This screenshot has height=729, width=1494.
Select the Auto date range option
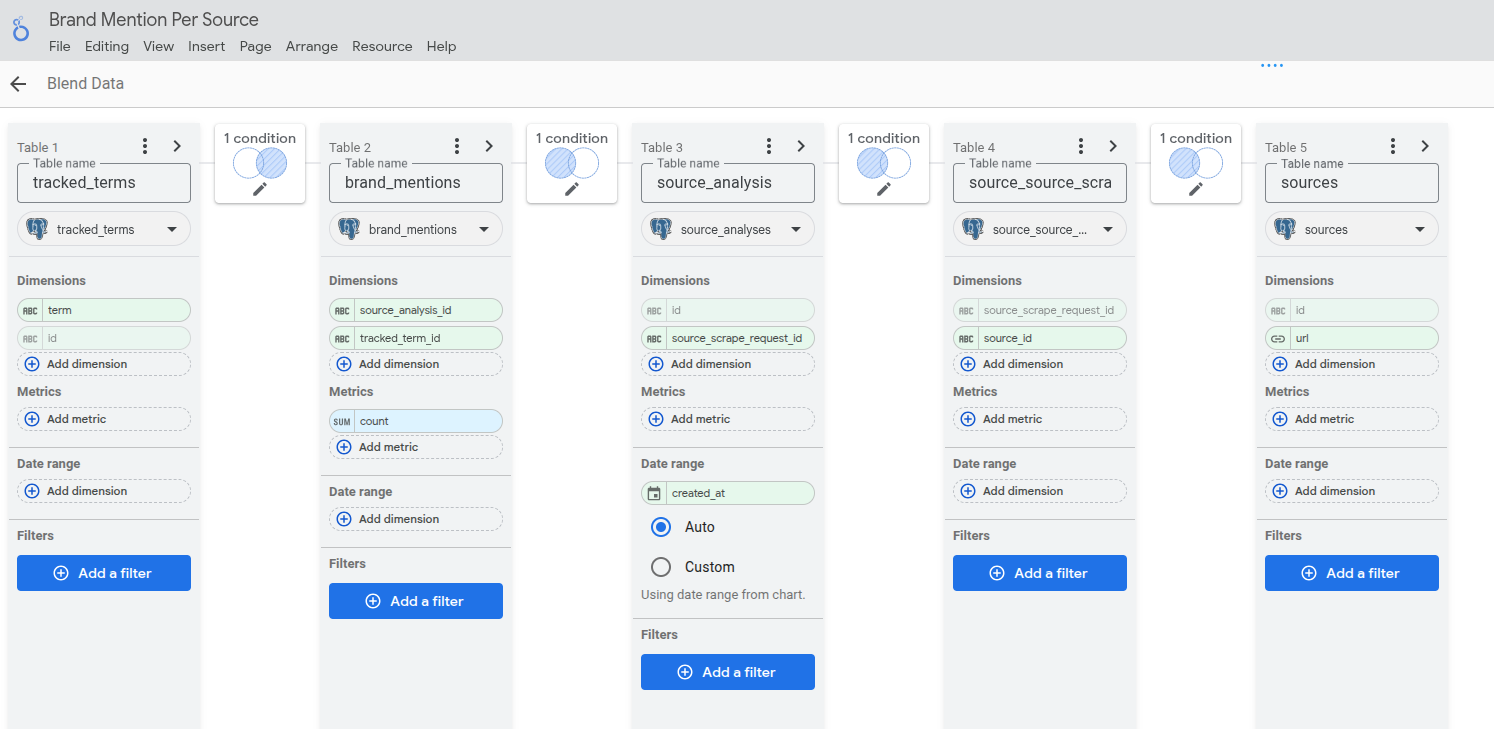(x=661, y=527)
